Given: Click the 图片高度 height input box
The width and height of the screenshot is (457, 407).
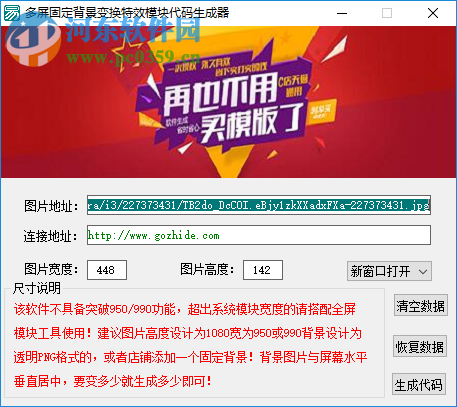Looking at the screenshot, I should (x=263, y=270).
